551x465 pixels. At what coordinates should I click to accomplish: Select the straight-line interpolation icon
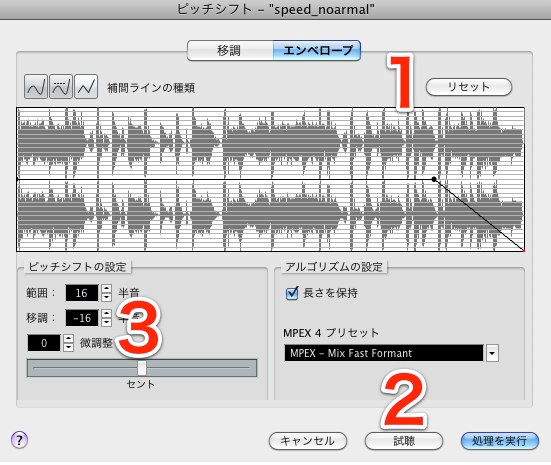(86, 86)
